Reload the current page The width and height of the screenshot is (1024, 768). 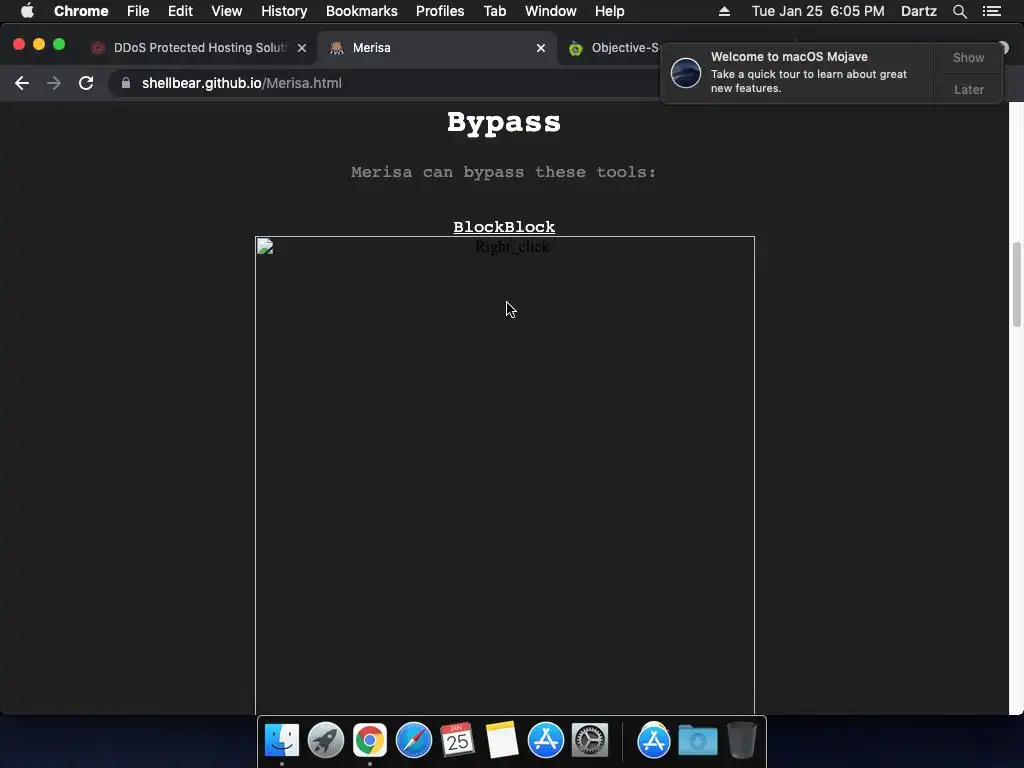coord(86,83)
